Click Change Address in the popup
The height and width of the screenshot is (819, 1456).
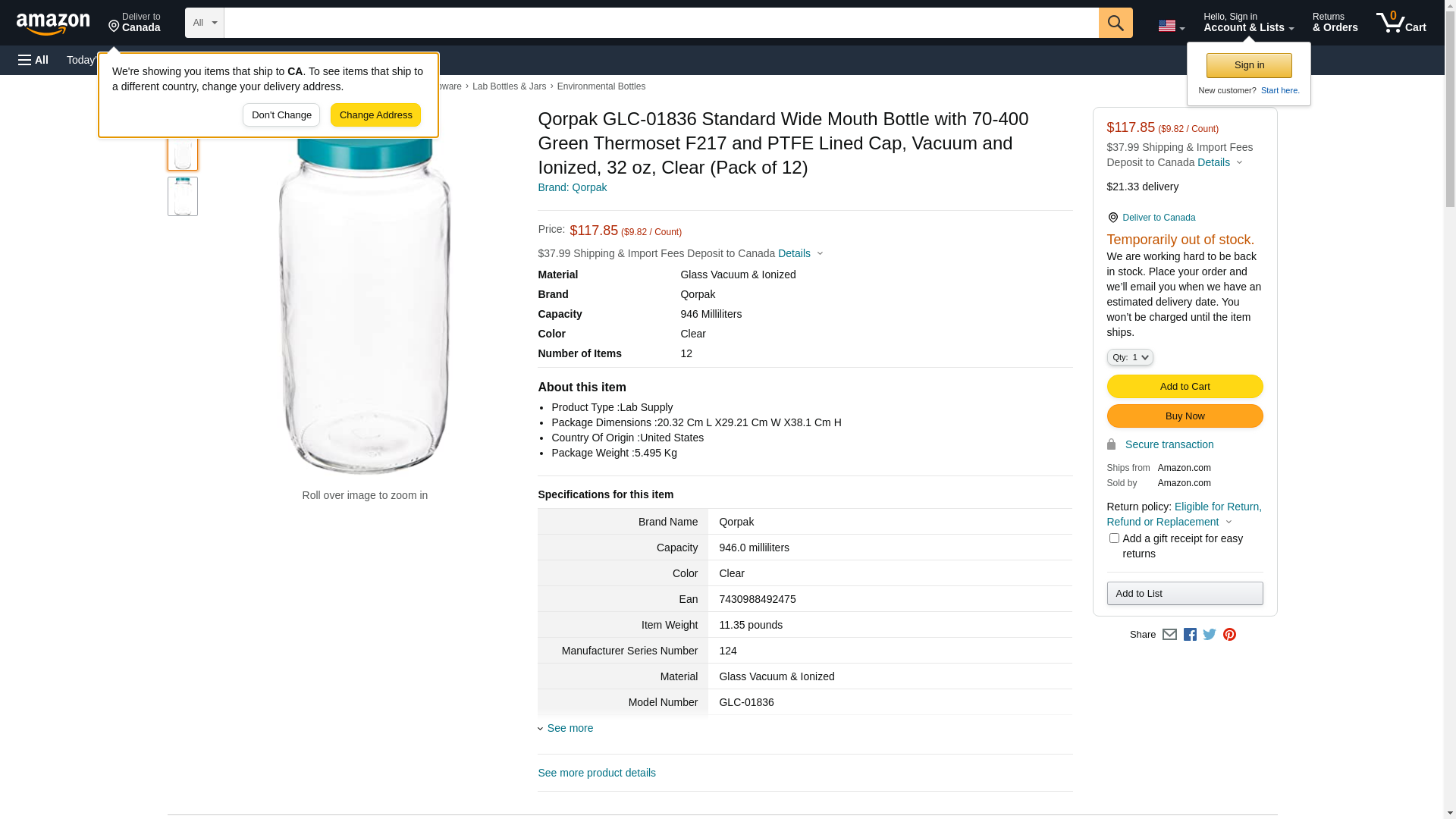click(375, 115)
